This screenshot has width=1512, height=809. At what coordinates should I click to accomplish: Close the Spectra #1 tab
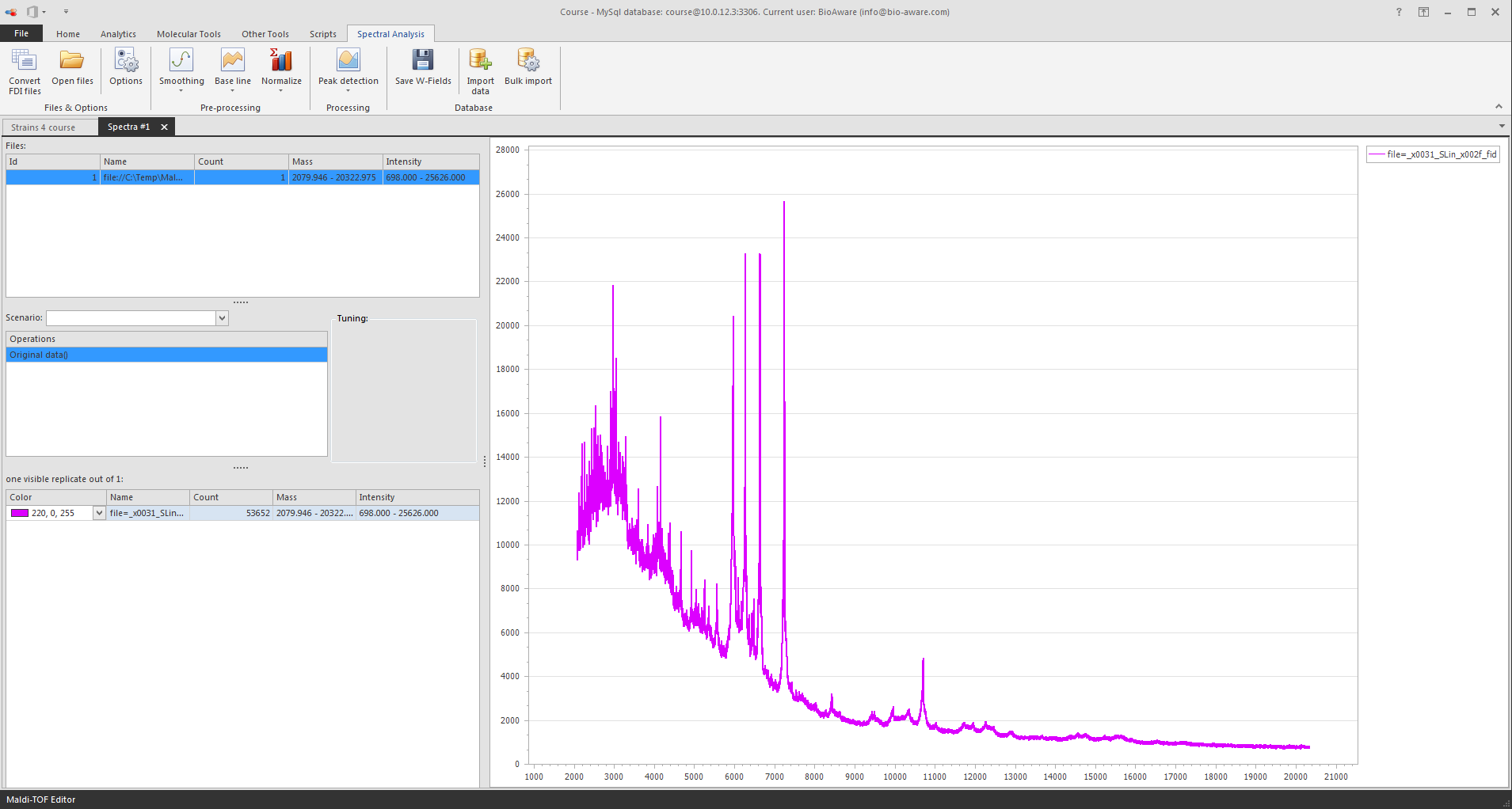click(164, 127)
